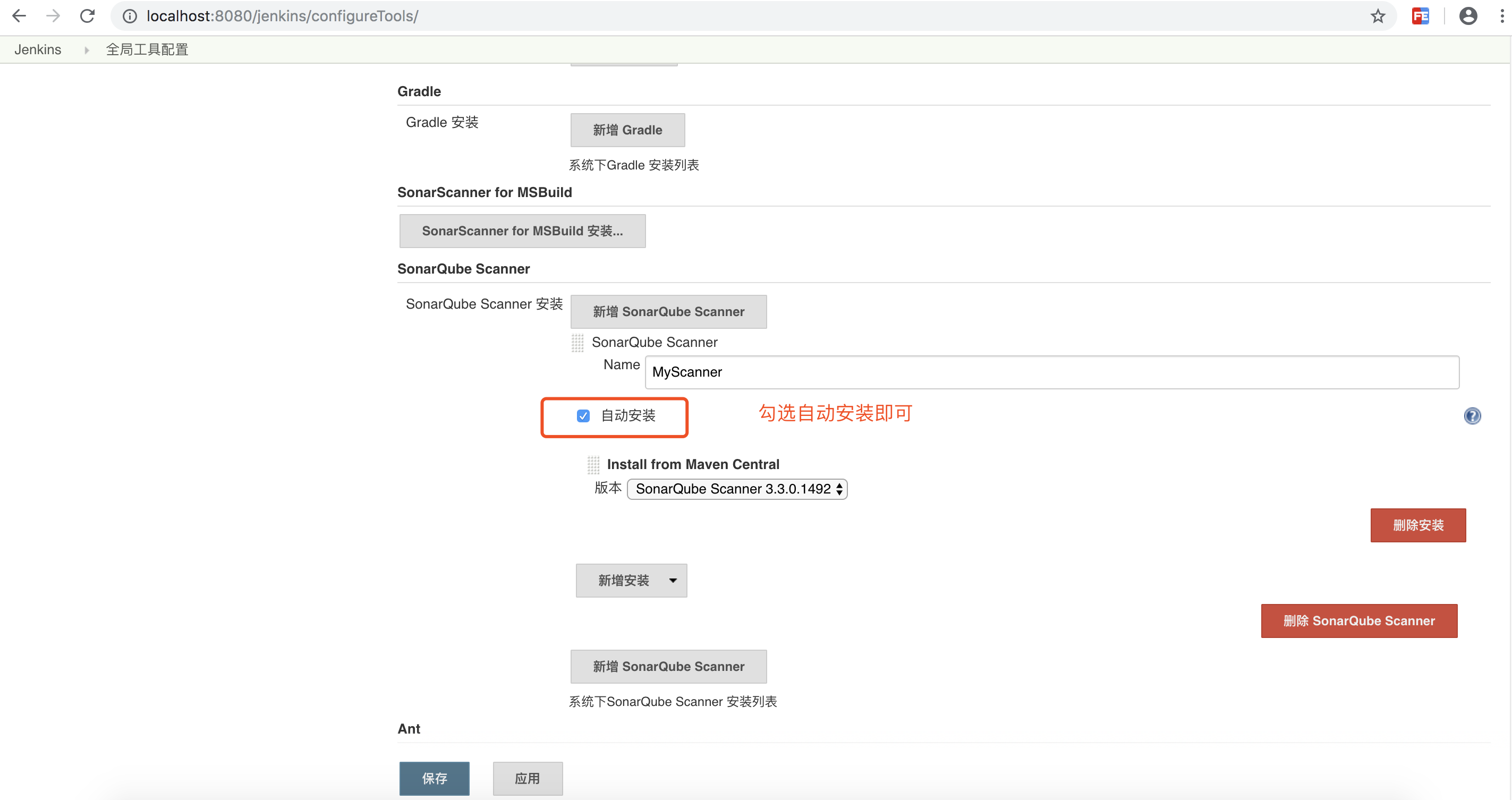Click the browser back arrow
Viewport: 1512px width, 800px height.
click(19, 16)
